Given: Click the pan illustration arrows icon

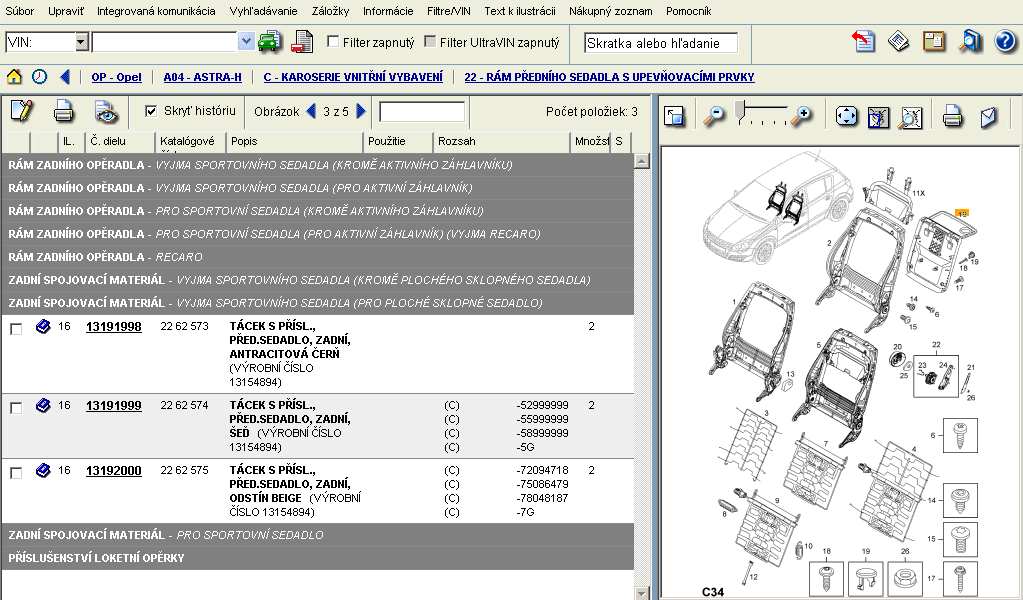Looking at the screenshot, I should [846, 116].
